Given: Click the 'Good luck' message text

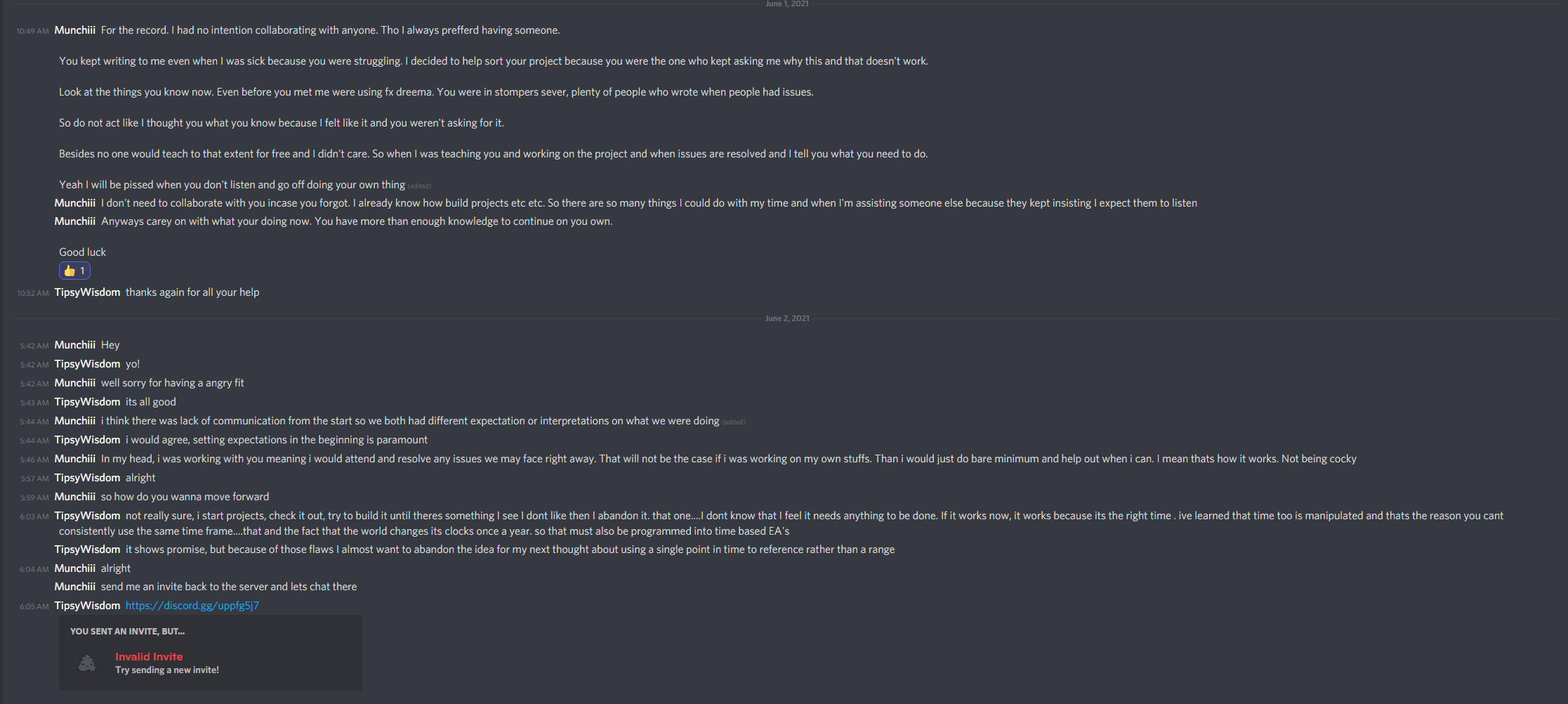Looking at the screenshot, I should (83, 252).
